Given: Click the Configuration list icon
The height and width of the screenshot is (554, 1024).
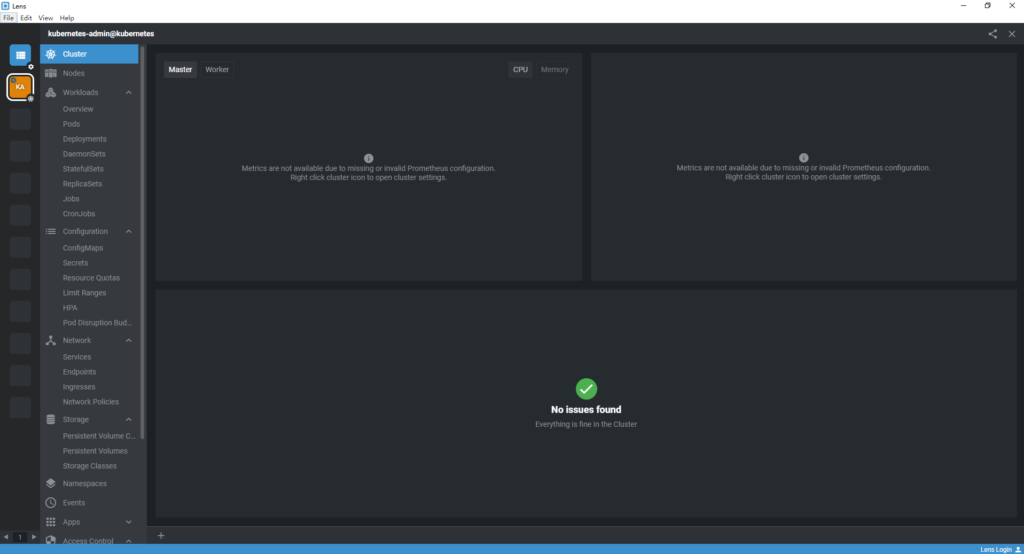Looking at the screenshot, I should (x=51, y=231).
